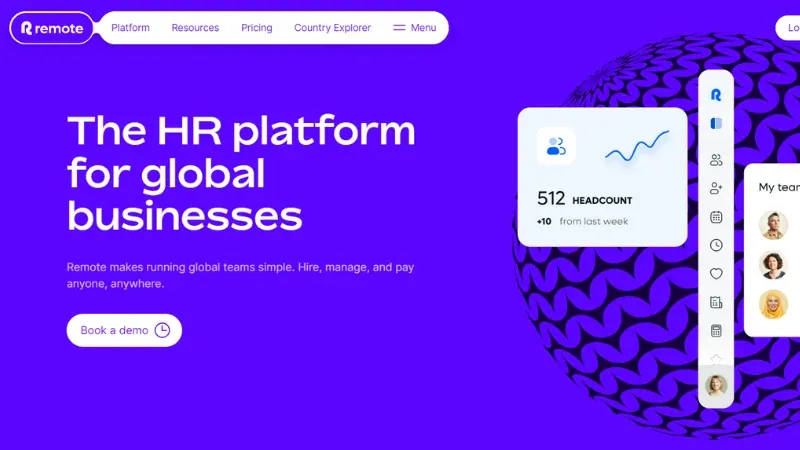Click the clock time-tracking icon in the sidebar
Viewport: 800px width, 450px height.
[x=716, y=245]
